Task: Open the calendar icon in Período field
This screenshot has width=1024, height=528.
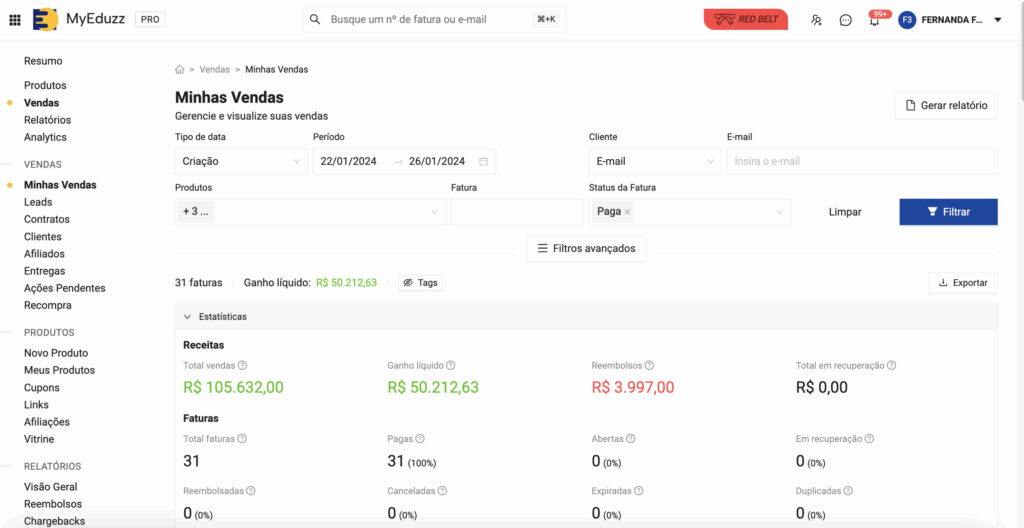Action: 483,161
